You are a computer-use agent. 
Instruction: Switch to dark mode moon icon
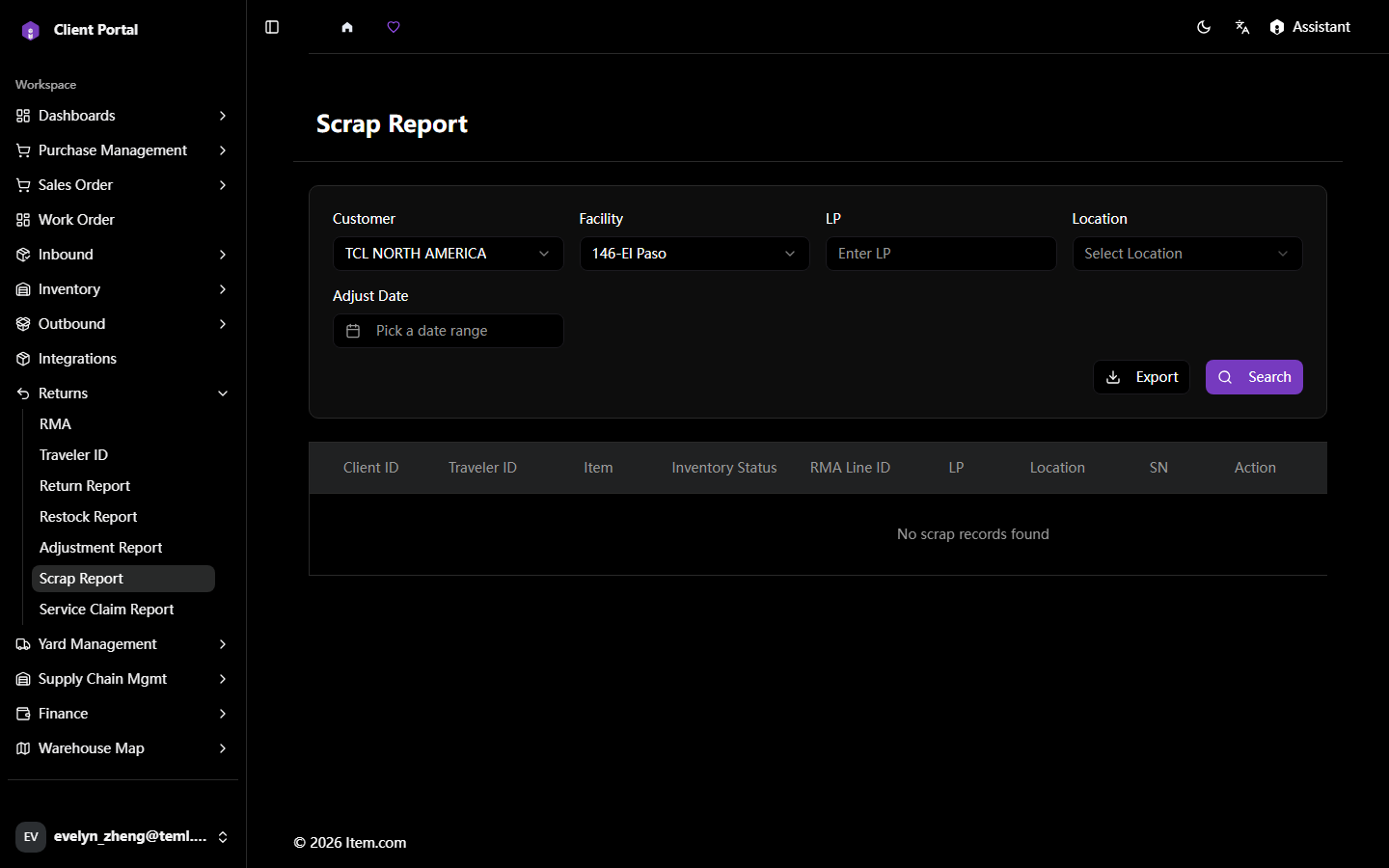(x=1204, y=27)
